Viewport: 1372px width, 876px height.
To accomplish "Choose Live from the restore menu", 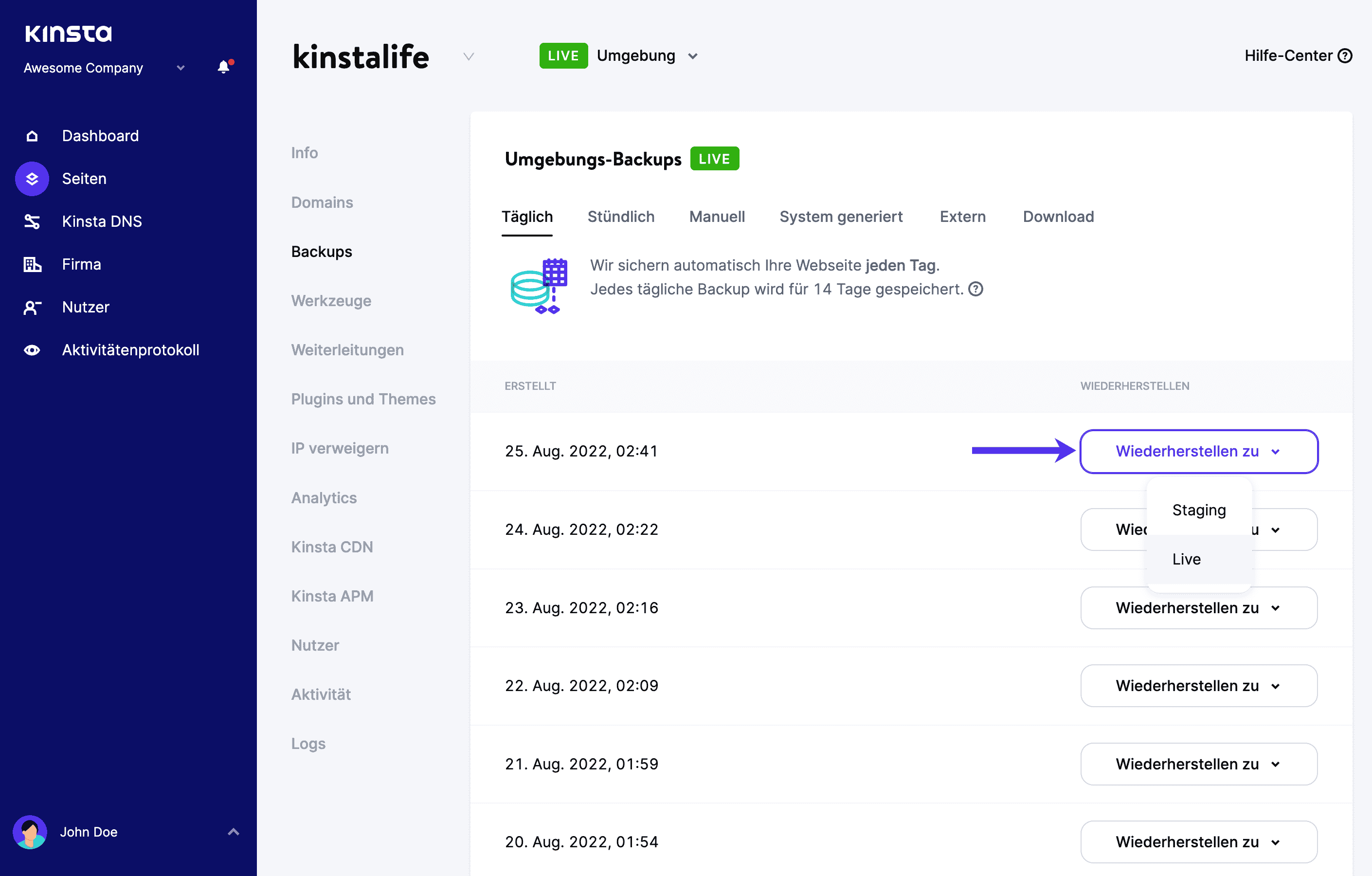I will coord(1186,559).
